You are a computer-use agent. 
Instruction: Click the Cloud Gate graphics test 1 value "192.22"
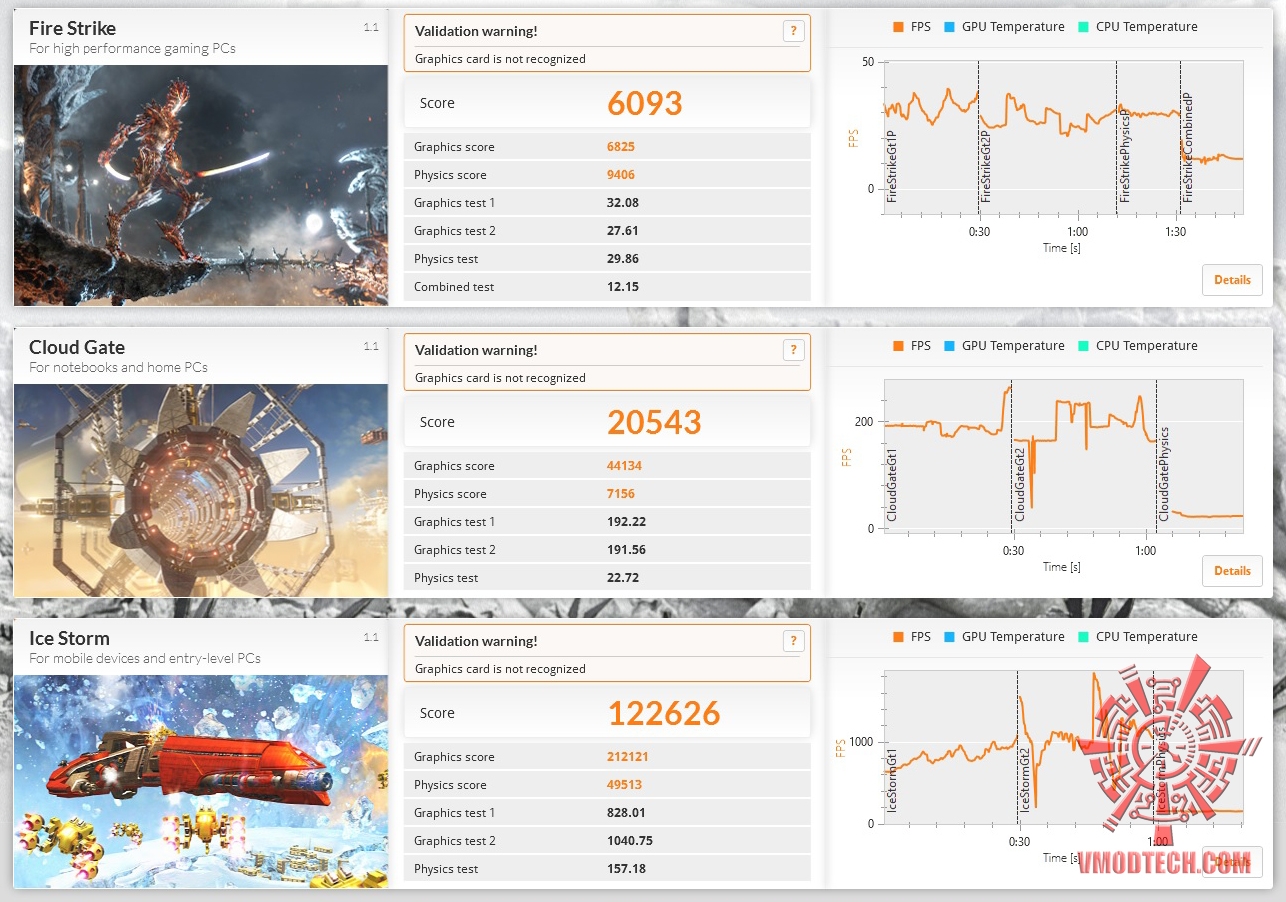click(x=627, y=522)
